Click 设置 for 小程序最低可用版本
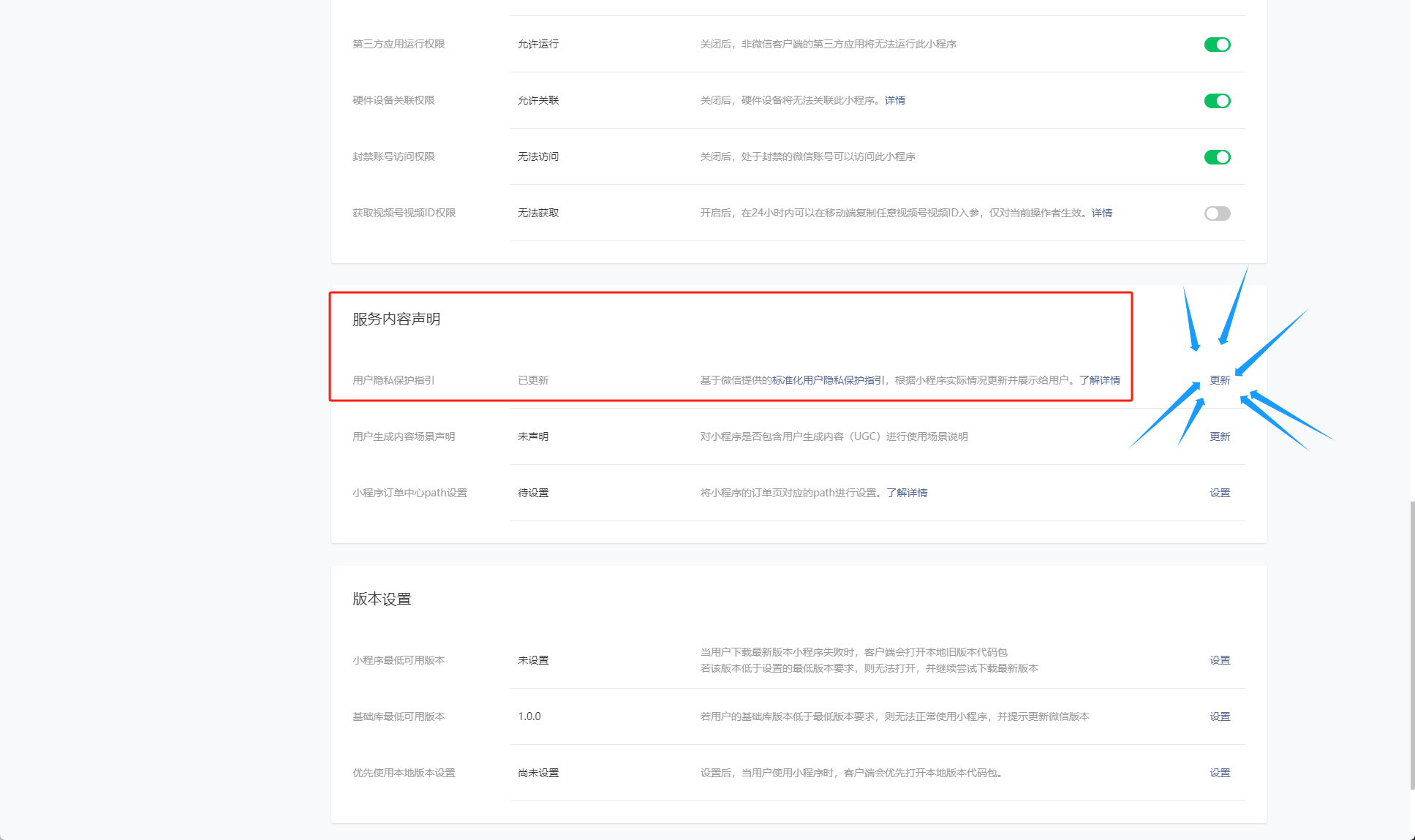This screenshot has width=1415, height=840. click(1219, 660)
